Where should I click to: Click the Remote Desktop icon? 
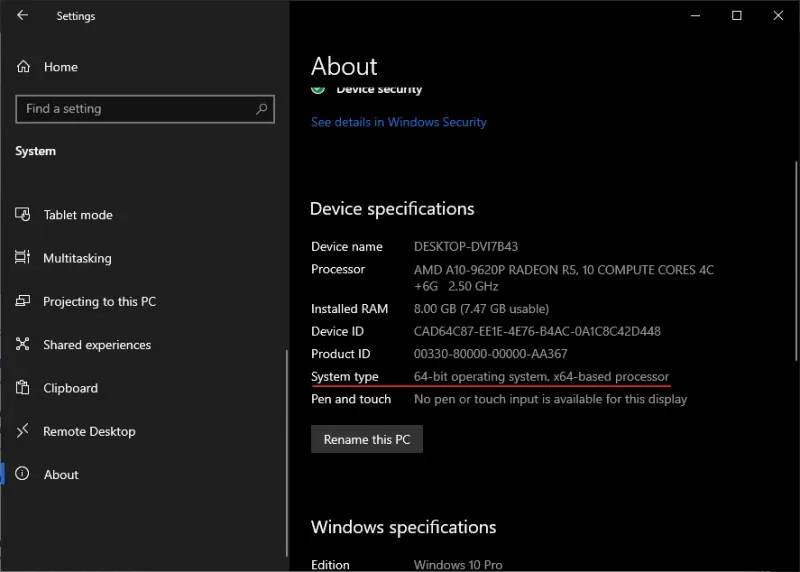(x=23, y=432)
